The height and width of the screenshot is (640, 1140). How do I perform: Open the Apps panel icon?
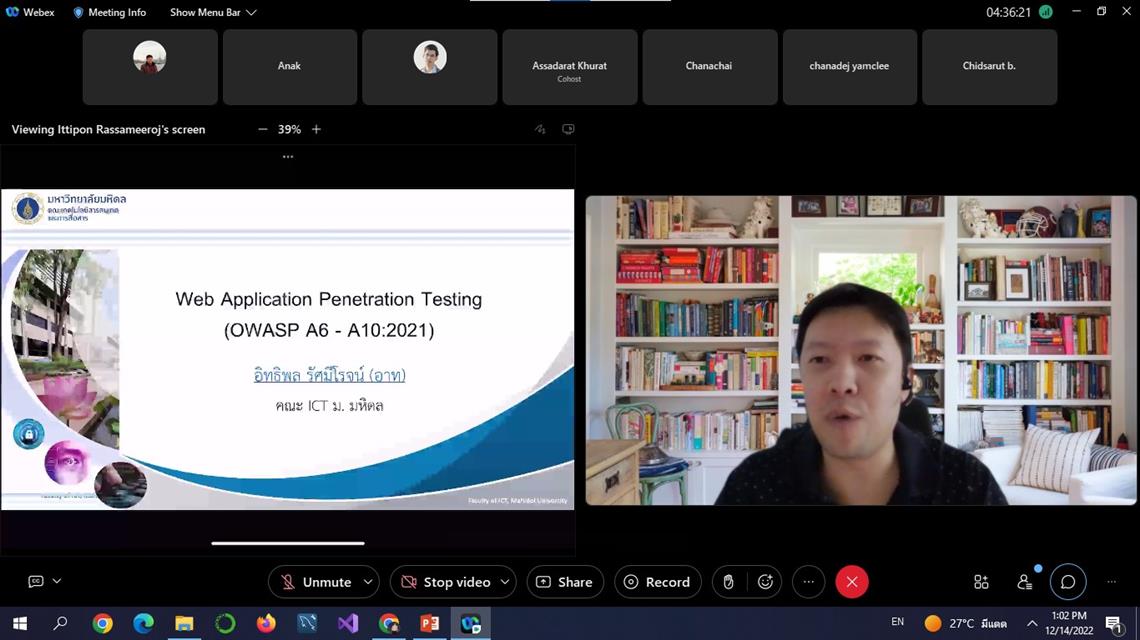[981, 582]
